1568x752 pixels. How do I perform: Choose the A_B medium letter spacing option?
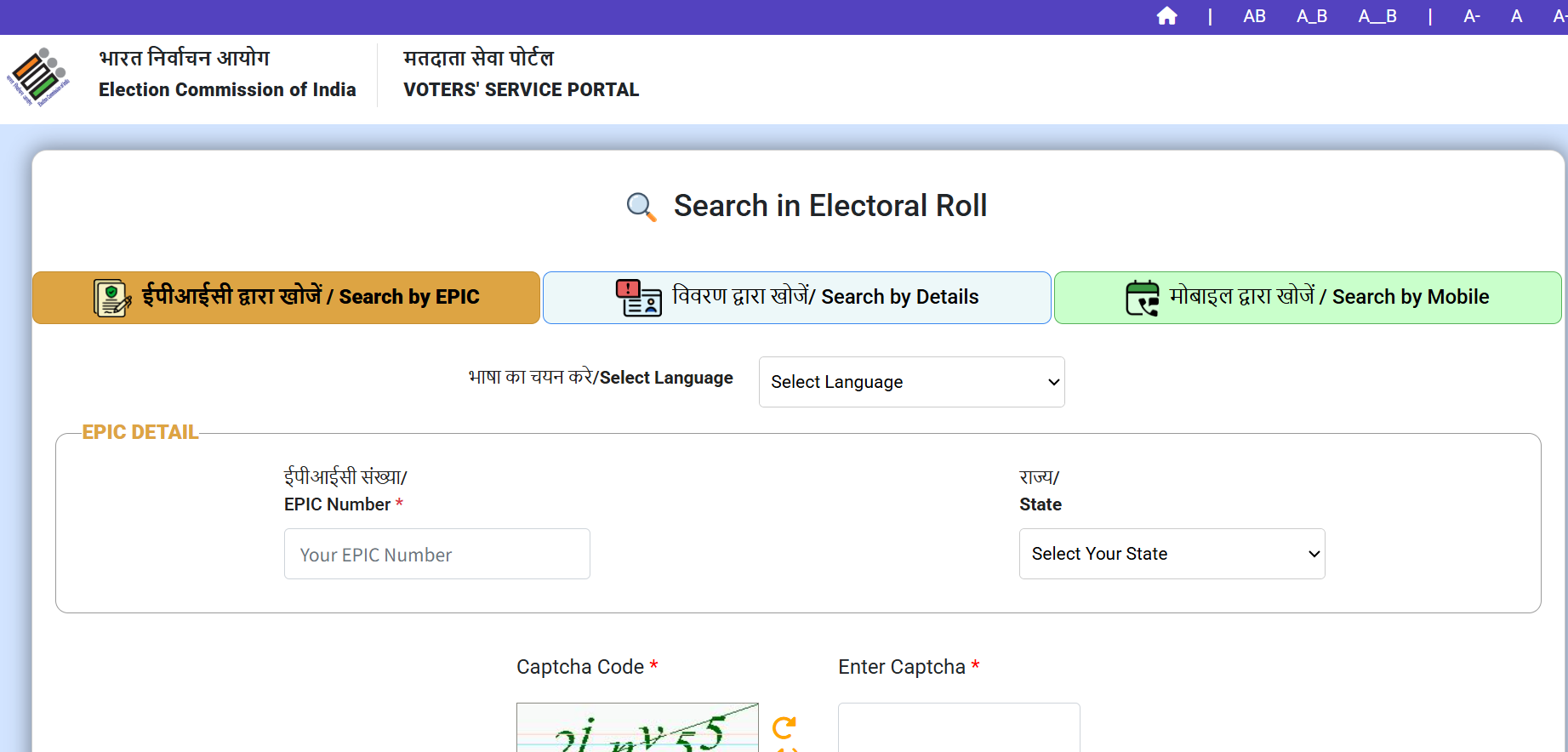tap(1311, 16)
